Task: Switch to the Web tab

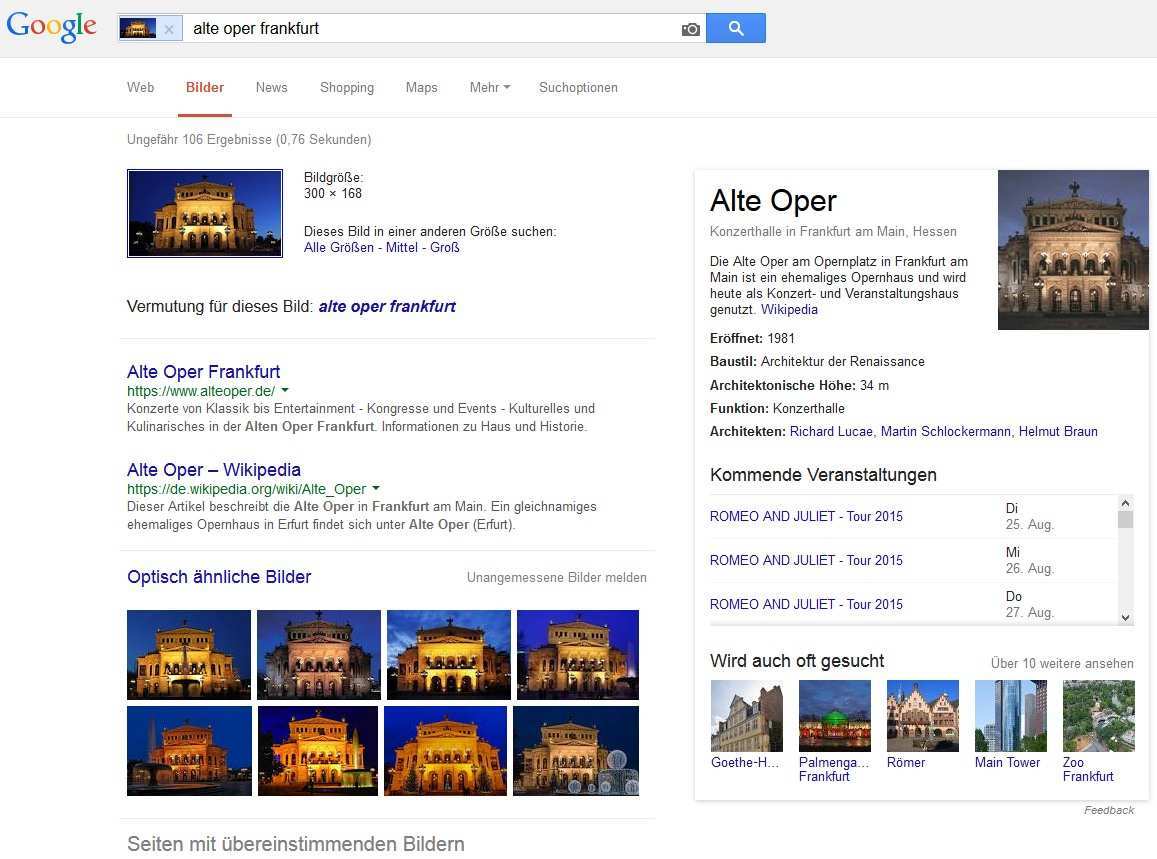Action: pyautogui.click(x=140, y=88)
